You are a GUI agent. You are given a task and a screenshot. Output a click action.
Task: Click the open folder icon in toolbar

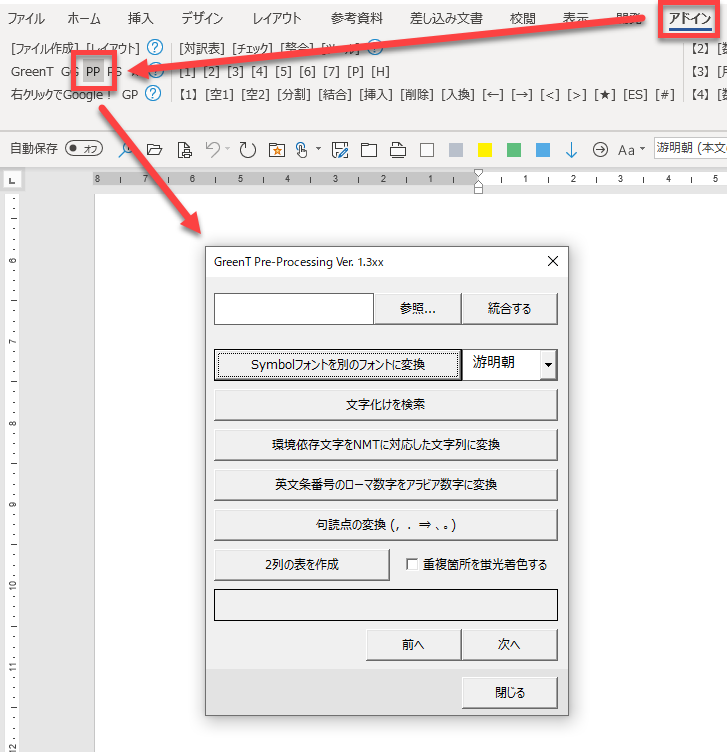coord(154,150)
